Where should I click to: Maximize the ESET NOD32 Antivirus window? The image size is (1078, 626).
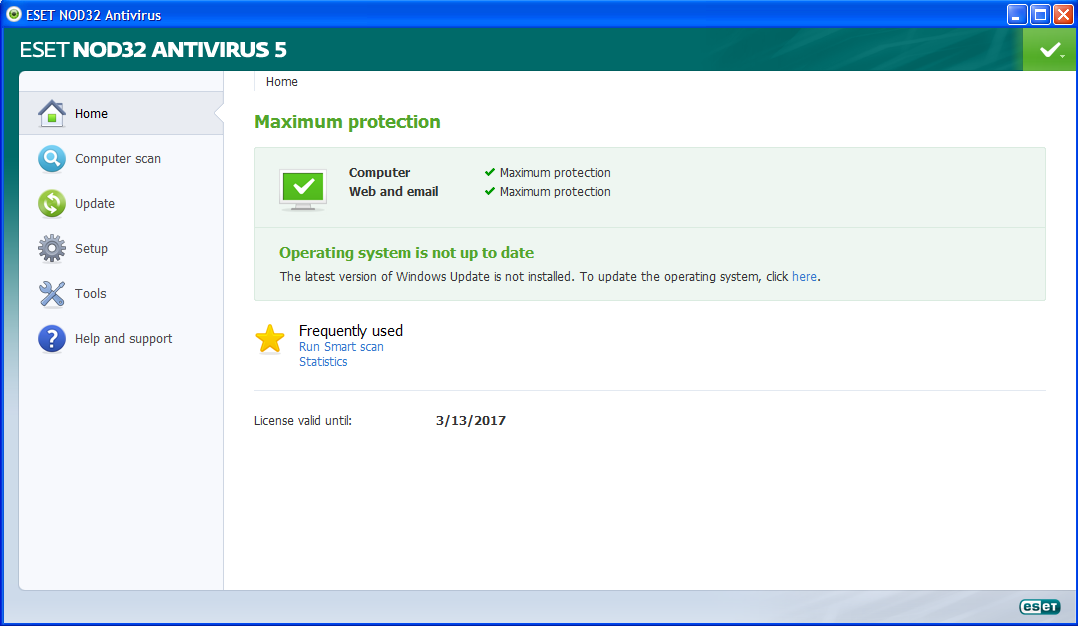click(x=1040, y=14)
